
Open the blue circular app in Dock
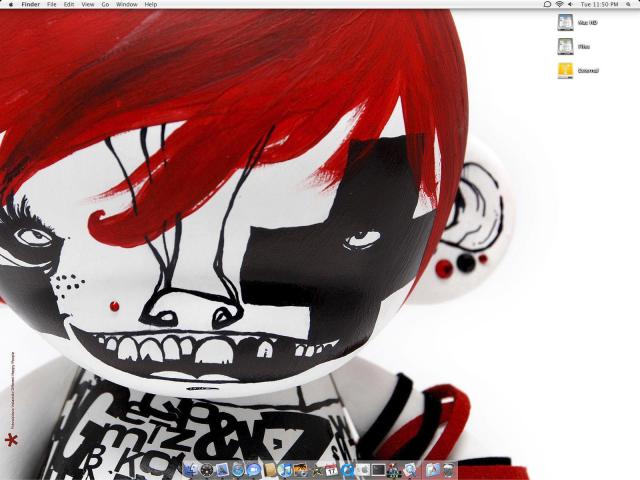point(348,470)
